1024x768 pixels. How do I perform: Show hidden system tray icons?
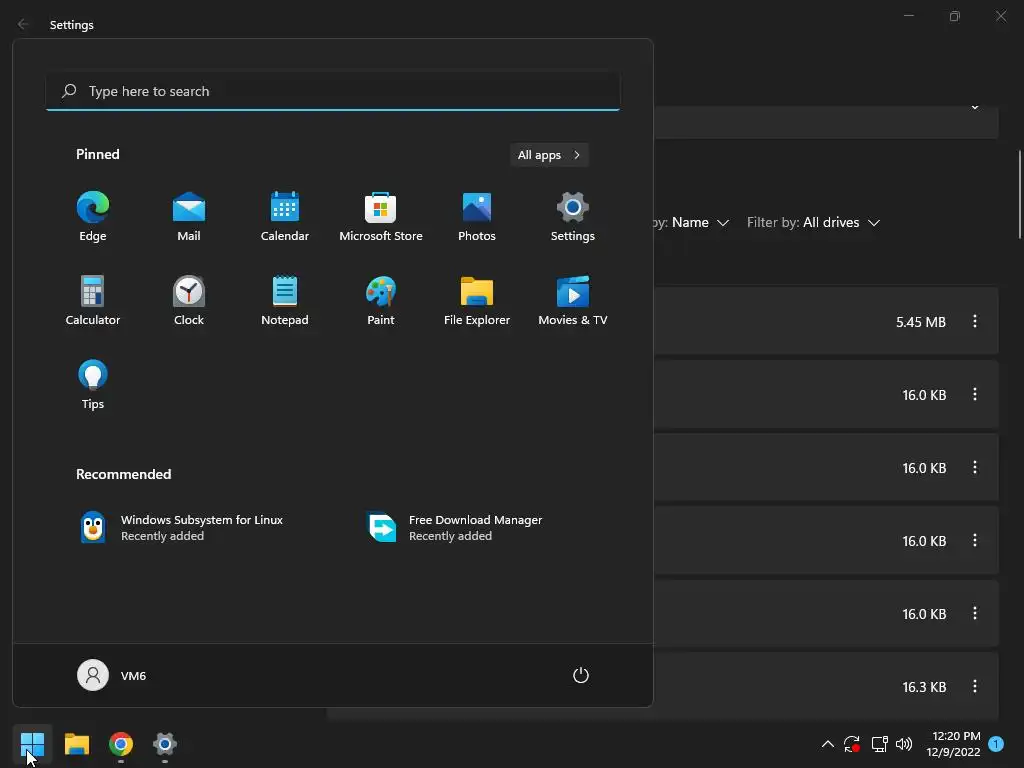point(827,744)
